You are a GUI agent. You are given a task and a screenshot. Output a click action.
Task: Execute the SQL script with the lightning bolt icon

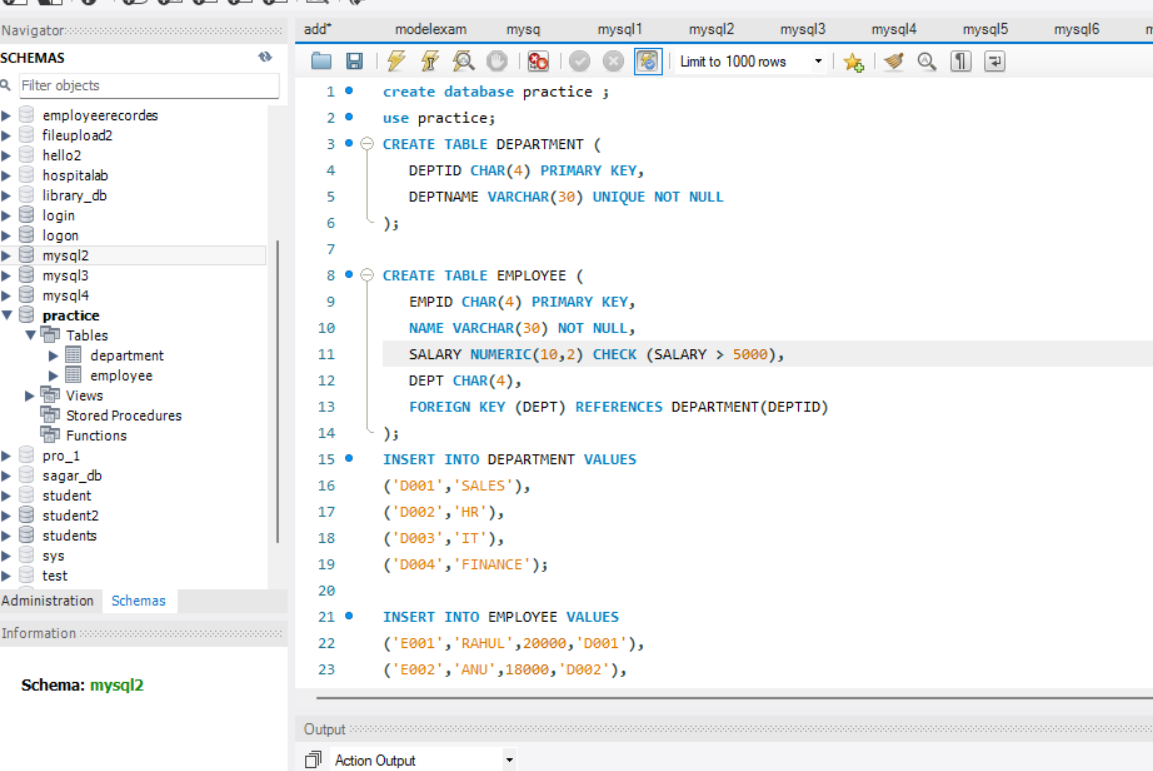click(396, 61)
